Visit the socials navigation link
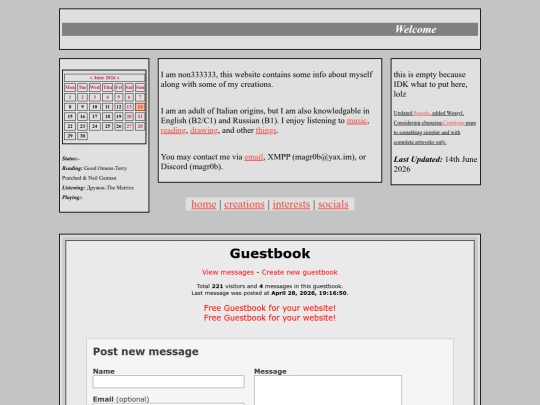Screen dimensions: 540x405 click(333, 204)
